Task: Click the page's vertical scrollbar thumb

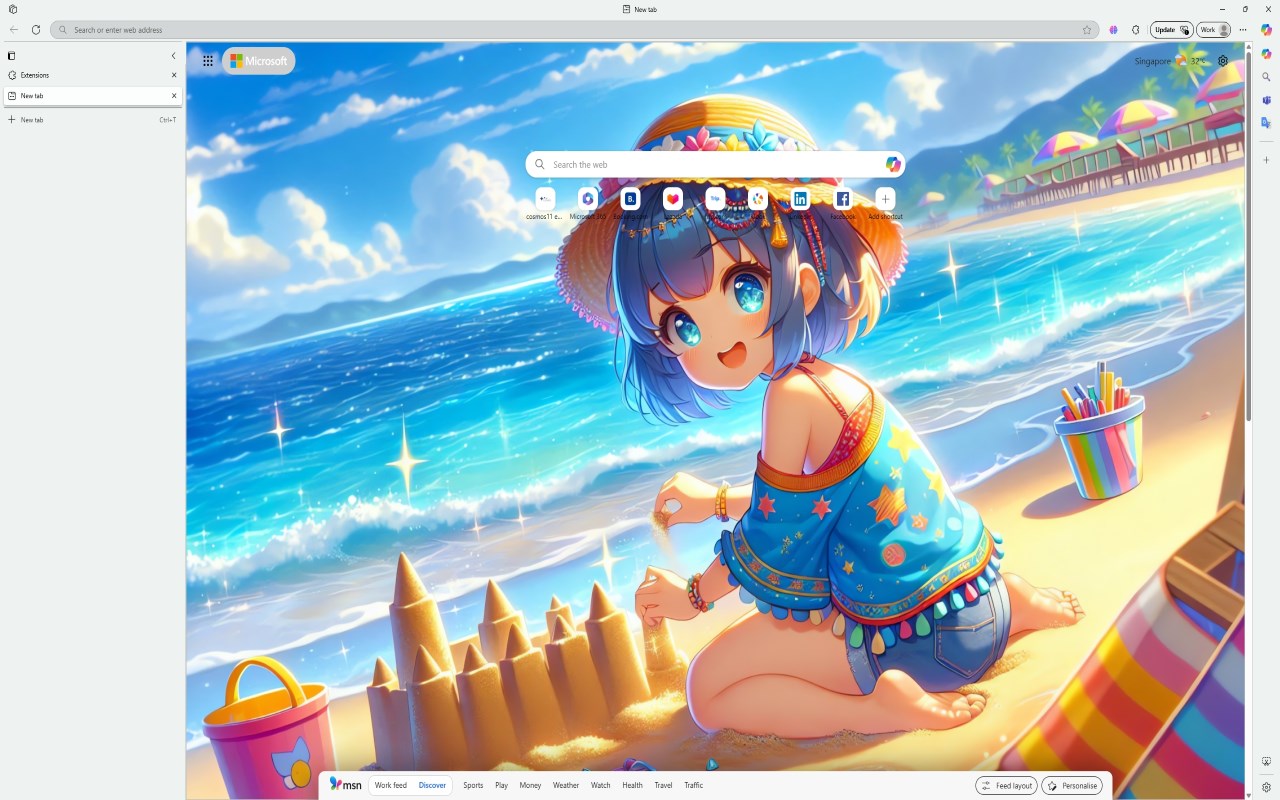Action: [1249, 235]
